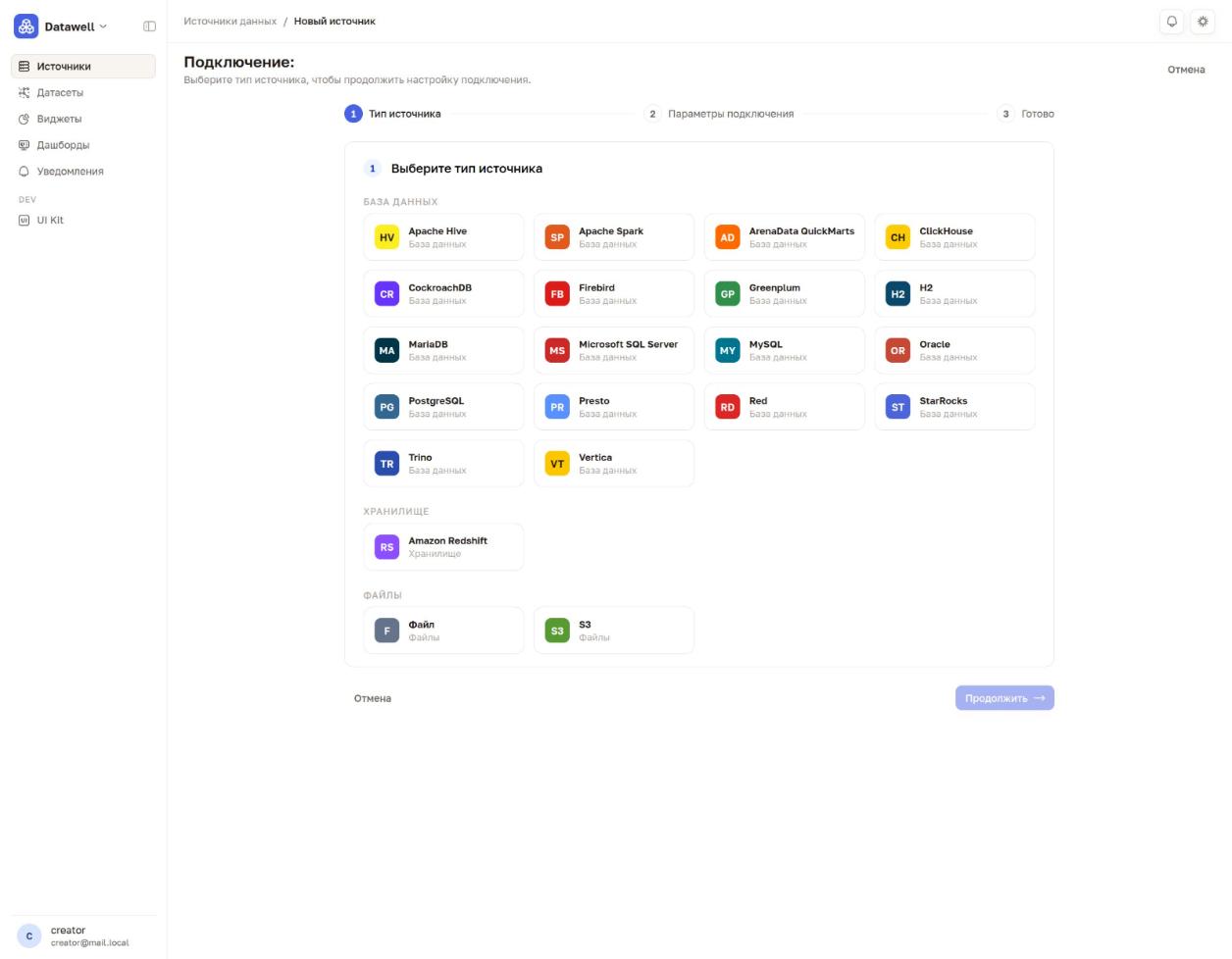Collapse the sidebar with the panel icon
This screenshot has width=1232, height=959.
(149, 26)
